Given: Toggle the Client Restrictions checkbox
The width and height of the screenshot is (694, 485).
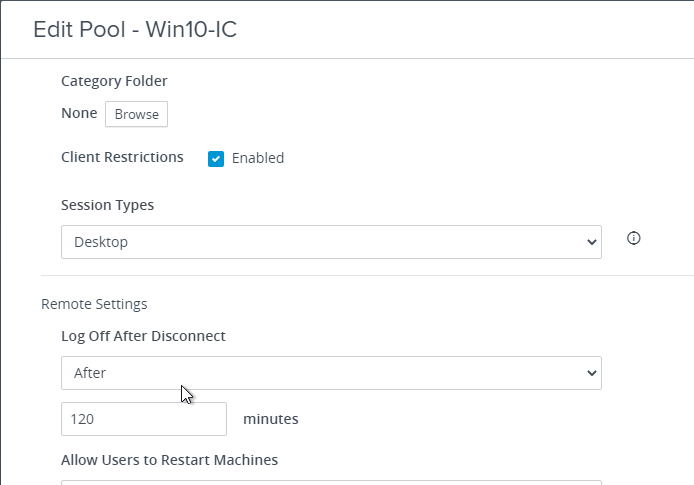Looking at the screenshot, I should click(x=216, y=159).
